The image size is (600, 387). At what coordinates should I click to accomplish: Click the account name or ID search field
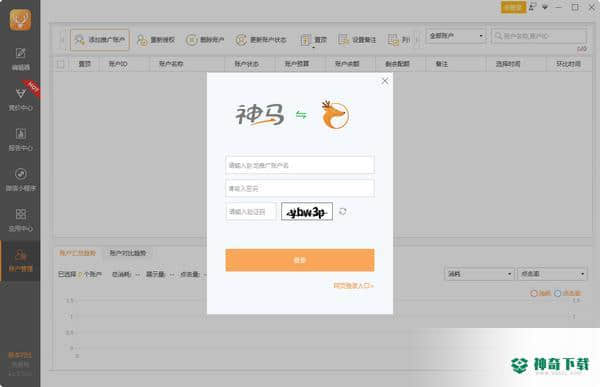click(x=539, y=36)
